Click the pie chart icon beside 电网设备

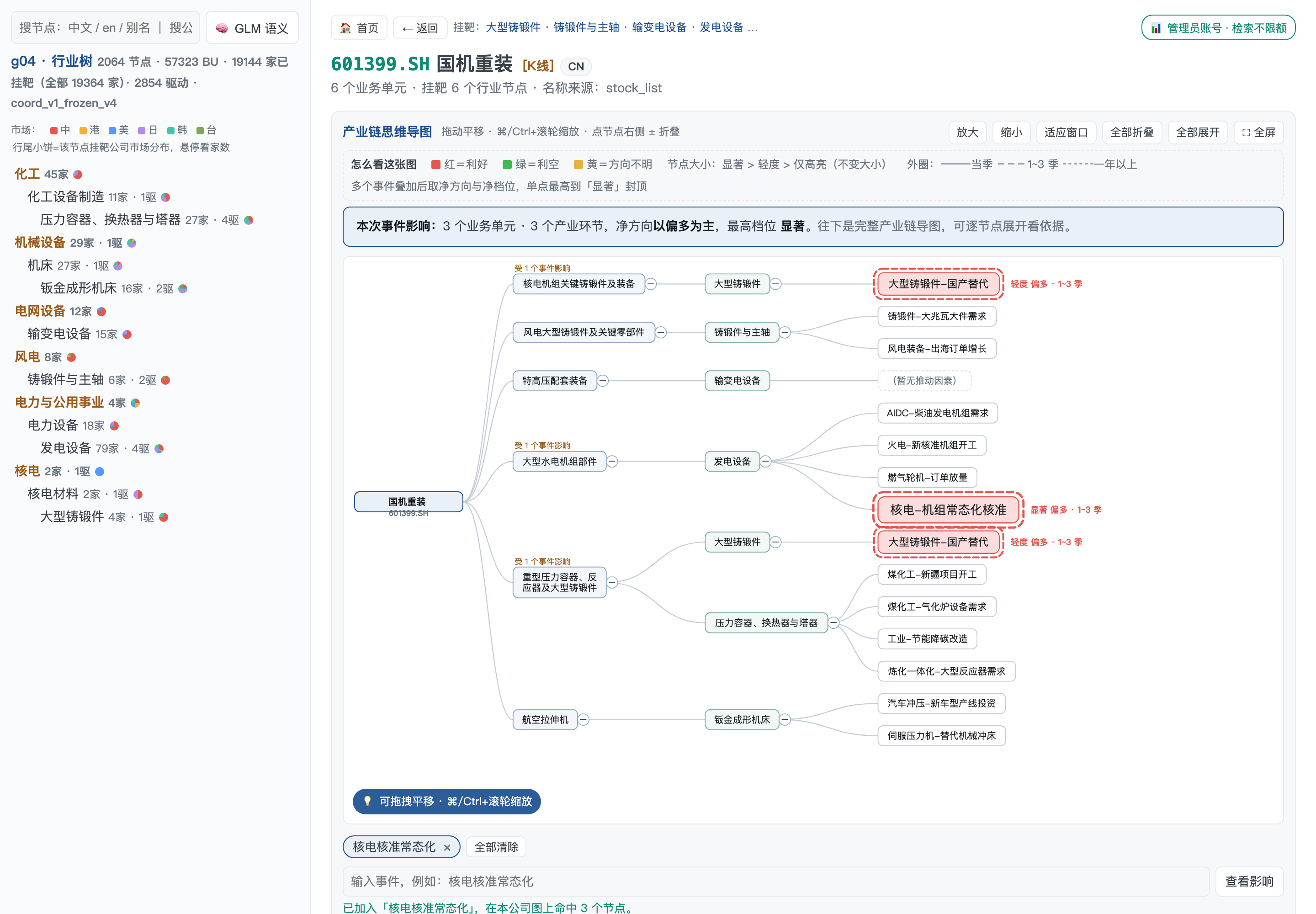[x=101, y=312]
